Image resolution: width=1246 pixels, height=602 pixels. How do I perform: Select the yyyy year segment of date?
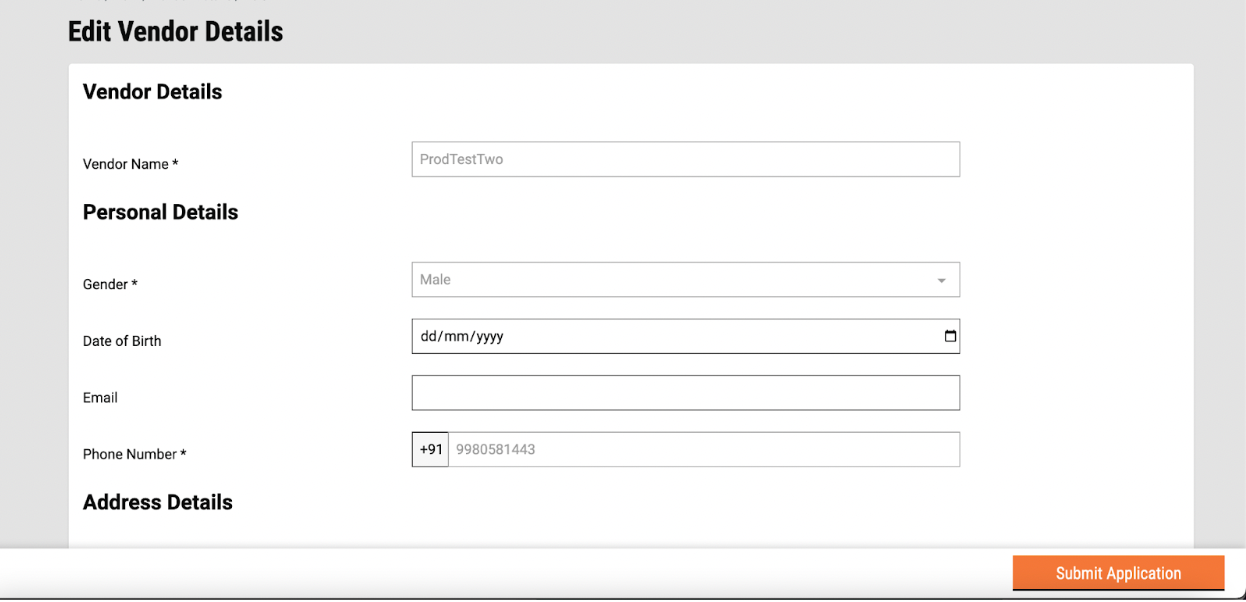point(490,337)
